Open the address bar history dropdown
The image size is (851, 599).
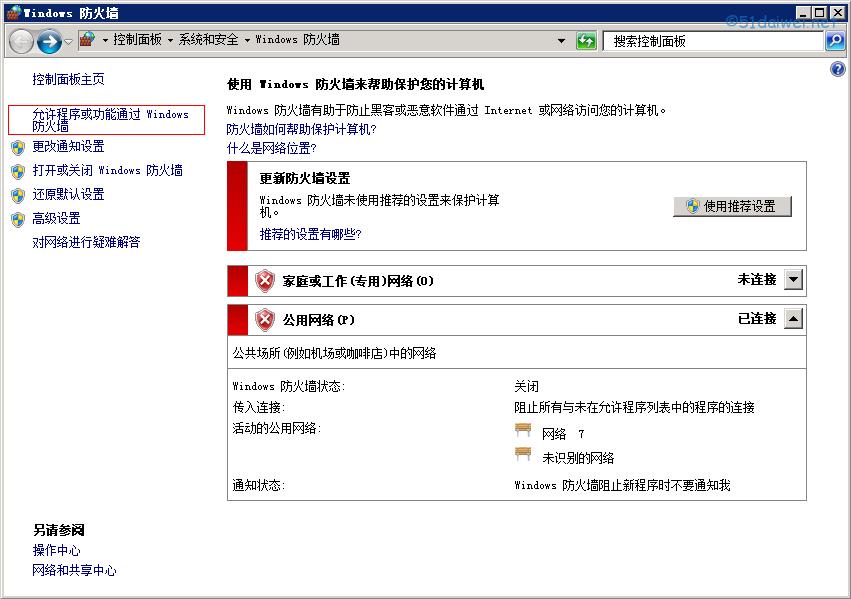point(564,42)
